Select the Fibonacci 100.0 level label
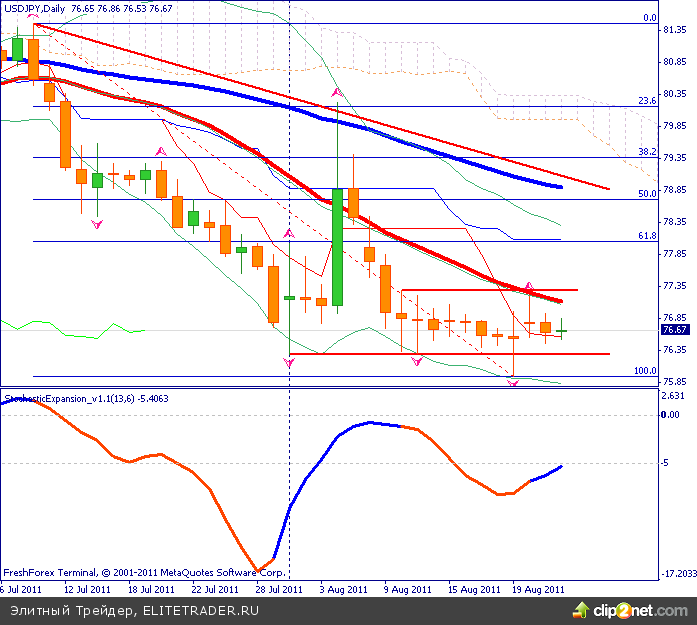697x625 pixels. coord(644,371)
